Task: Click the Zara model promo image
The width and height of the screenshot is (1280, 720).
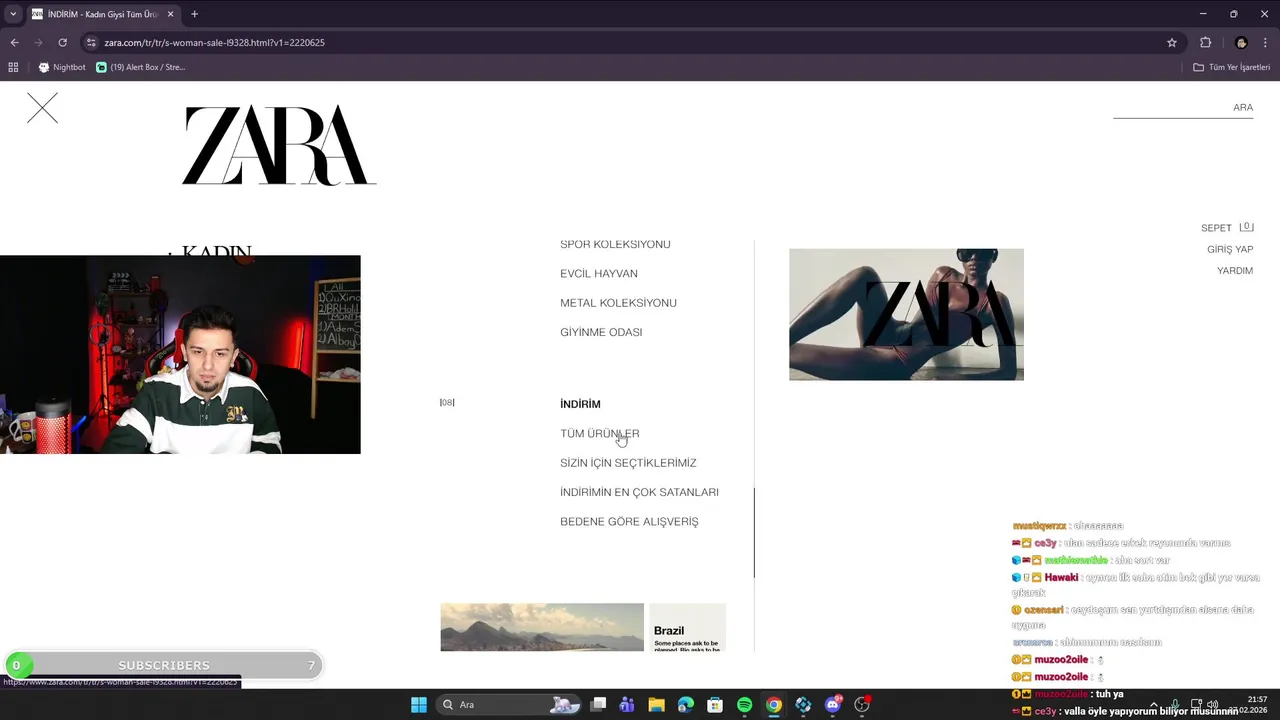Action: click(906, 314)
